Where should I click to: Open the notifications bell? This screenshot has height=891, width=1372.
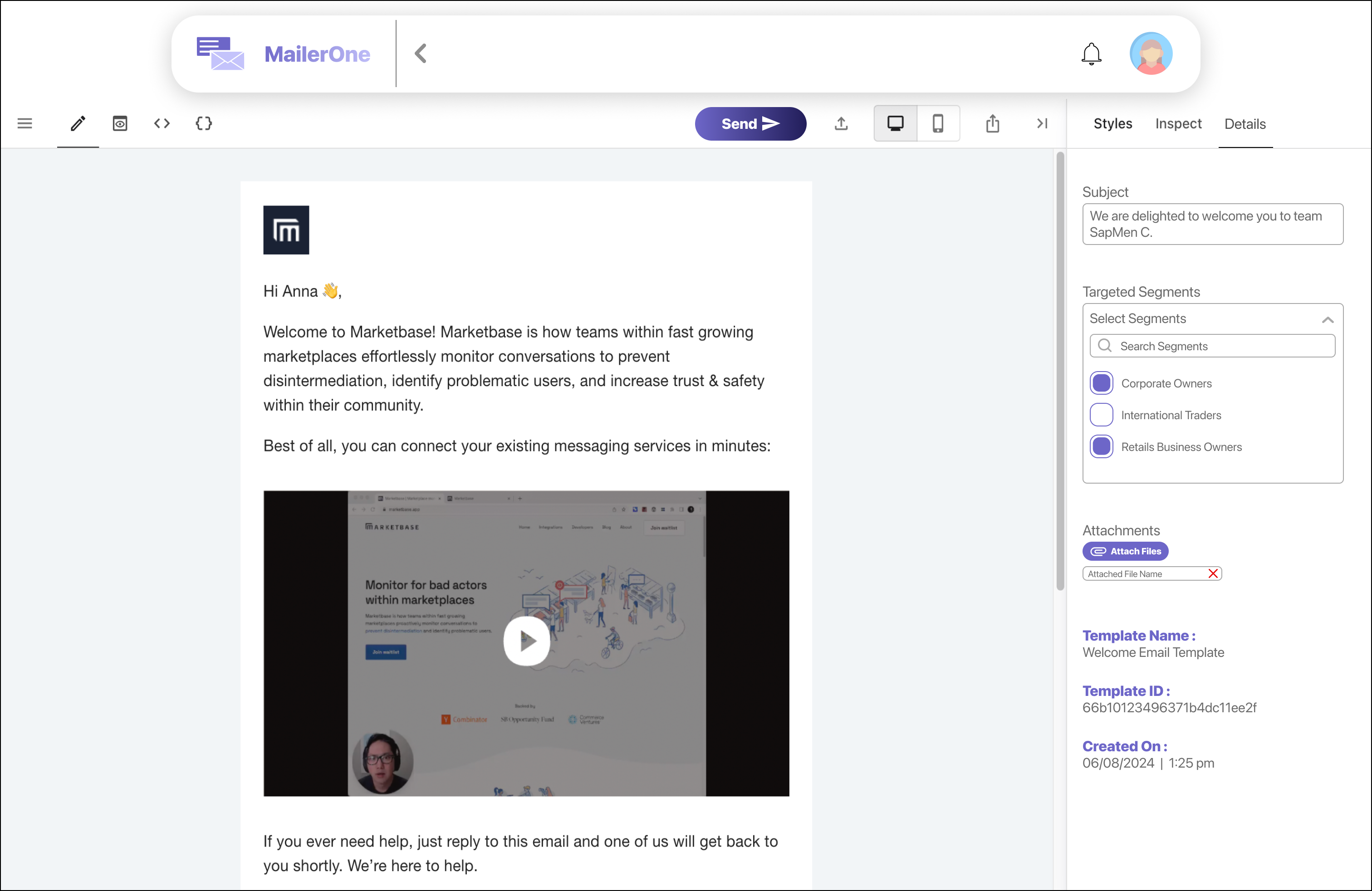pos(1091,54)
